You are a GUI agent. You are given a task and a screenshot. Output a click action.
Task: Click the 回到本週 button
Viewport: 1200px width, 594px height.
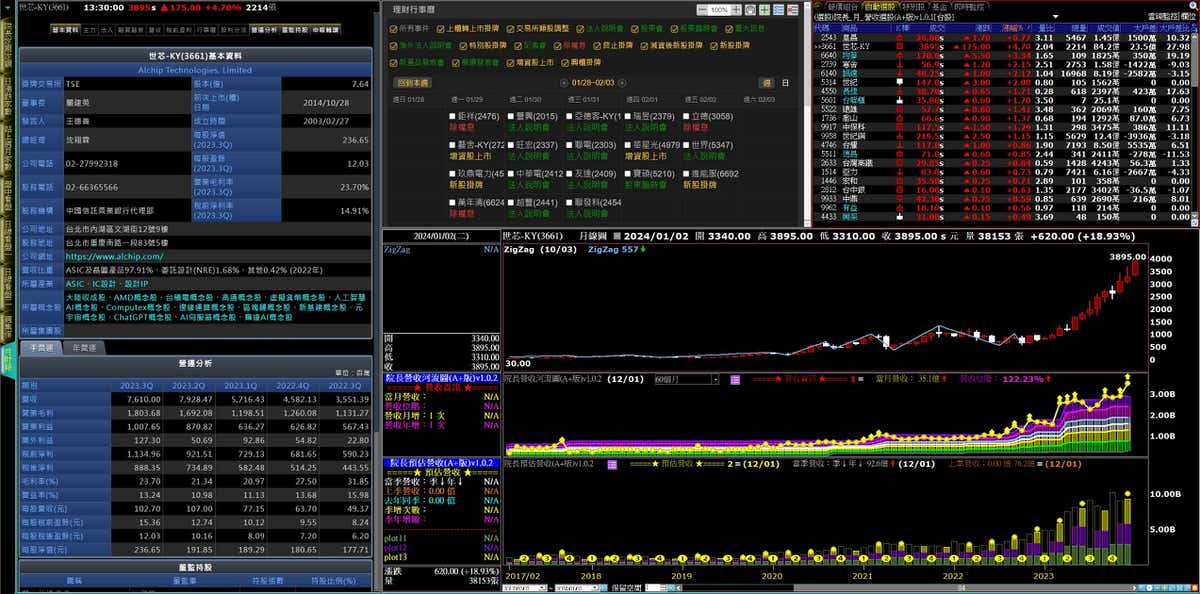point(412,83)
